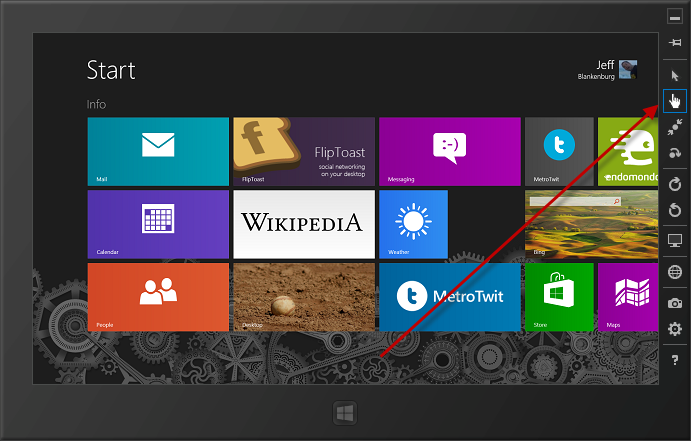This screenshot has width=691, height=441.
Task: Enable pinch/zoom touch mode
Action: [x=675, y=127]
